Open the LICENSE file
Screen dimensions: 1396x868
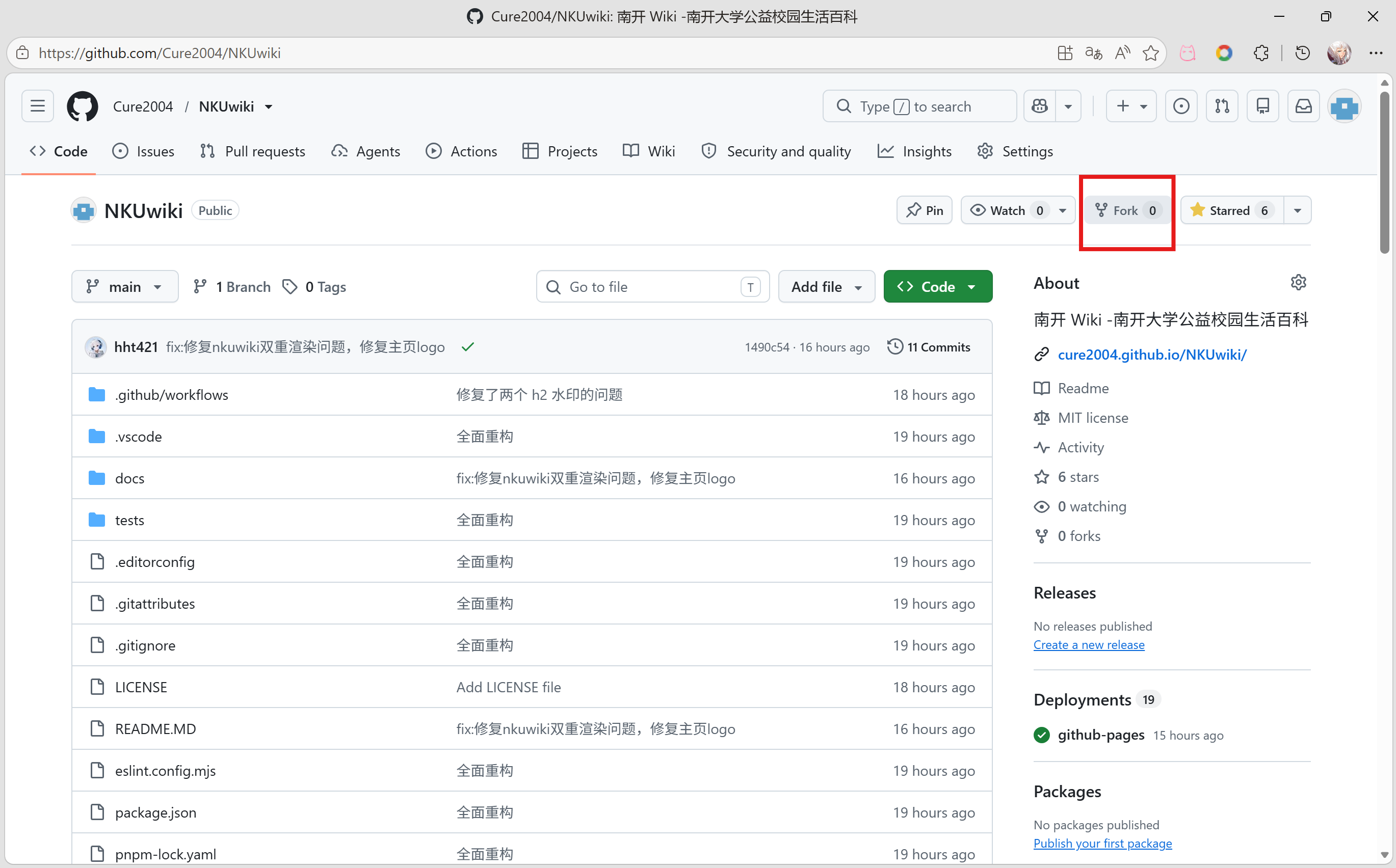pyautogui.click(x=141, y=688)
